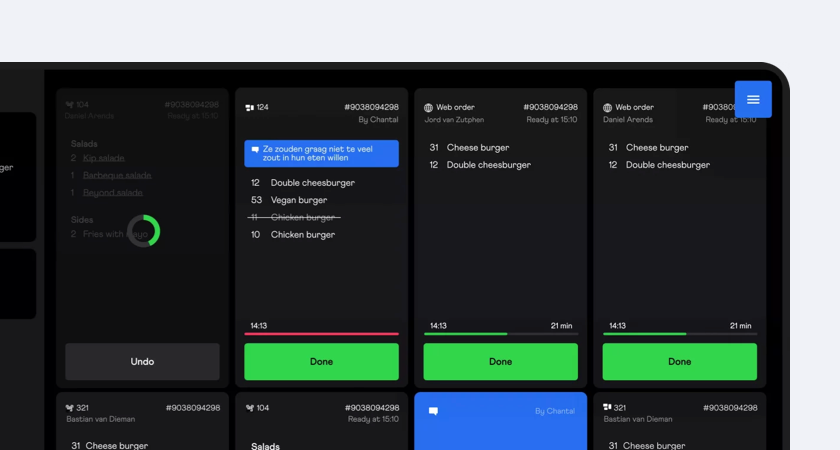Click the chat bubble icon inside the Dutch salt note
840x450 pixels.
click(255, 149)
